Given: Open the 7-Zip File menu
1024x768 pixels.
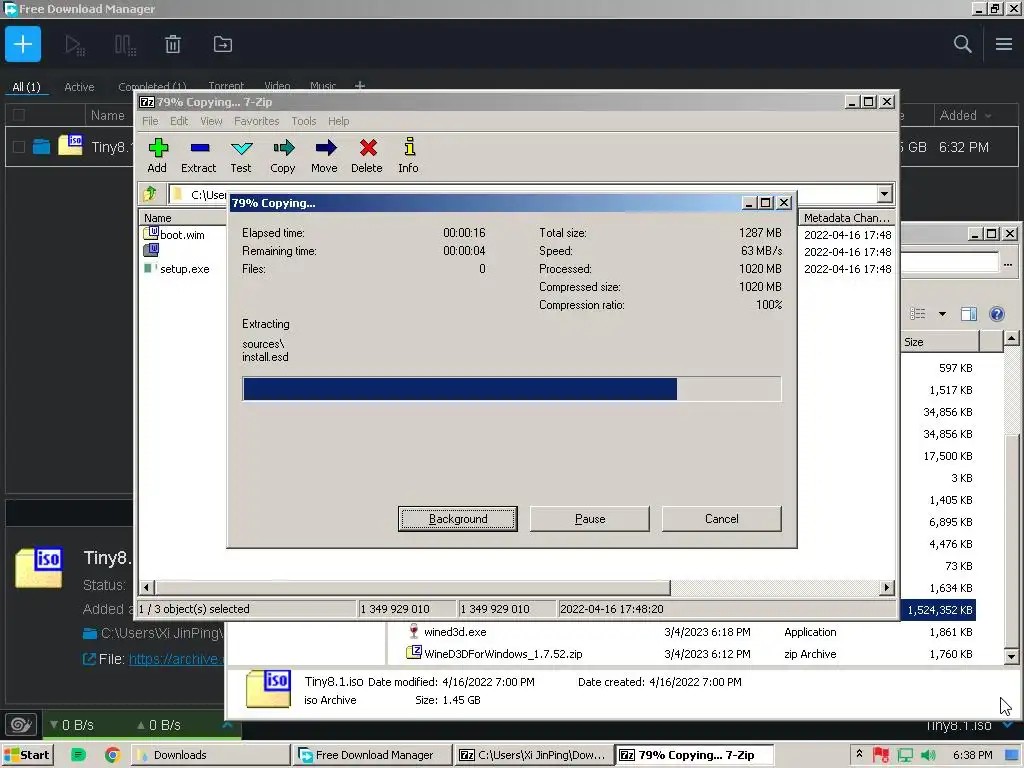Looking at the screenshot, I should (150, 121).
